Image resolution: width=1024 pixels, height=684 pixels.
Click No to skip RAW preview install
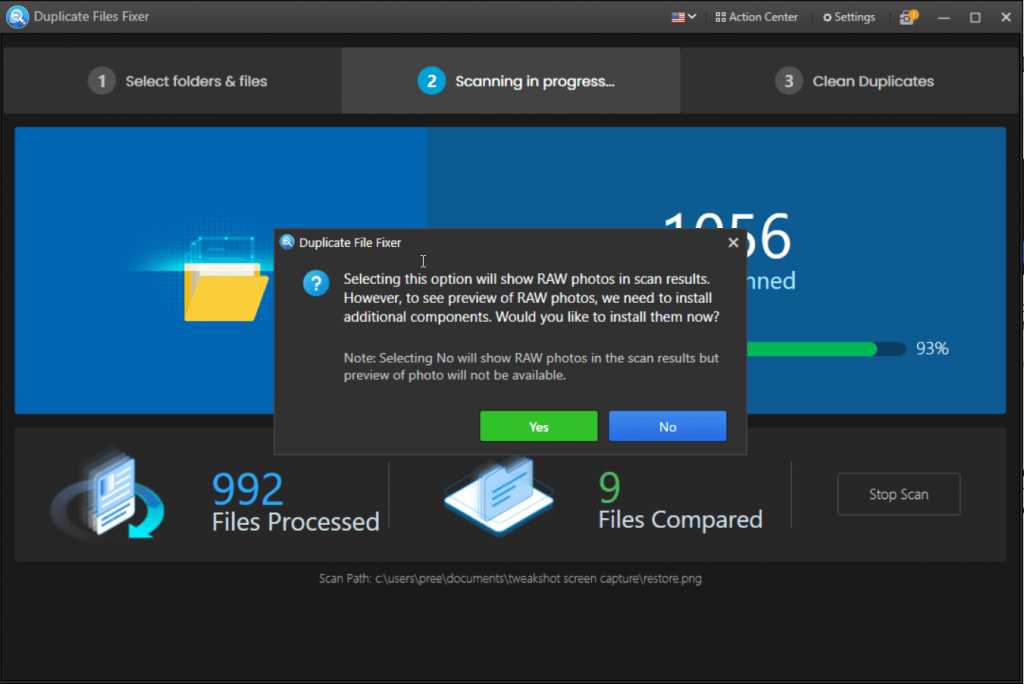(x=667, y=425)
